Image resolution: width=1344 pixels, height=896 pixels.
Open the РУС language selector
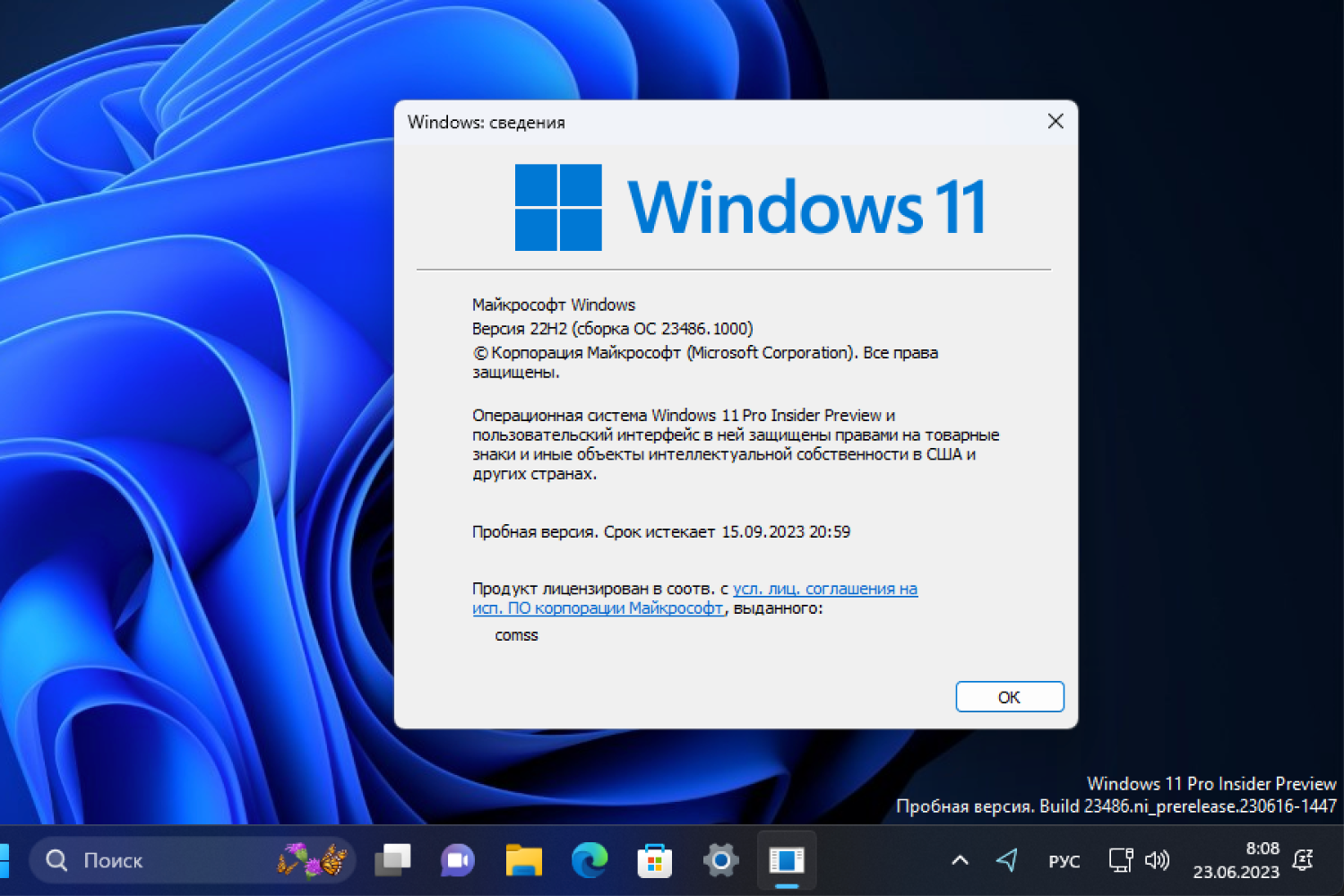pyautogui.click(x=1064, y=860)
